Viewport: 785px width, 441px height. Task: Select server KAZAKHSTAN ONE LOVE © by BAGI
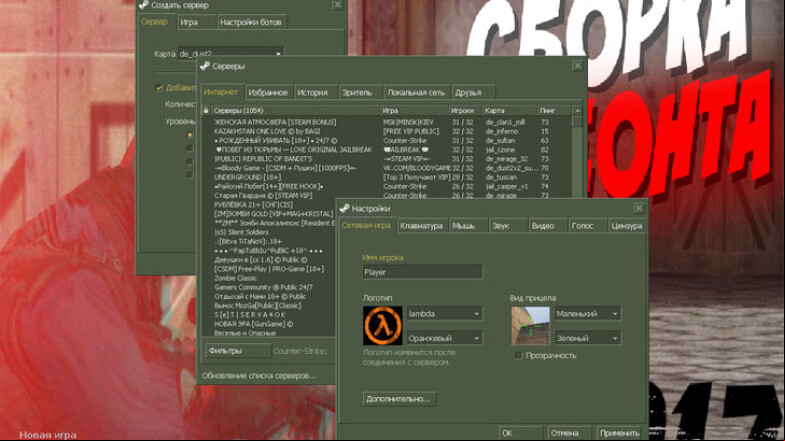(x=267, y=131)
